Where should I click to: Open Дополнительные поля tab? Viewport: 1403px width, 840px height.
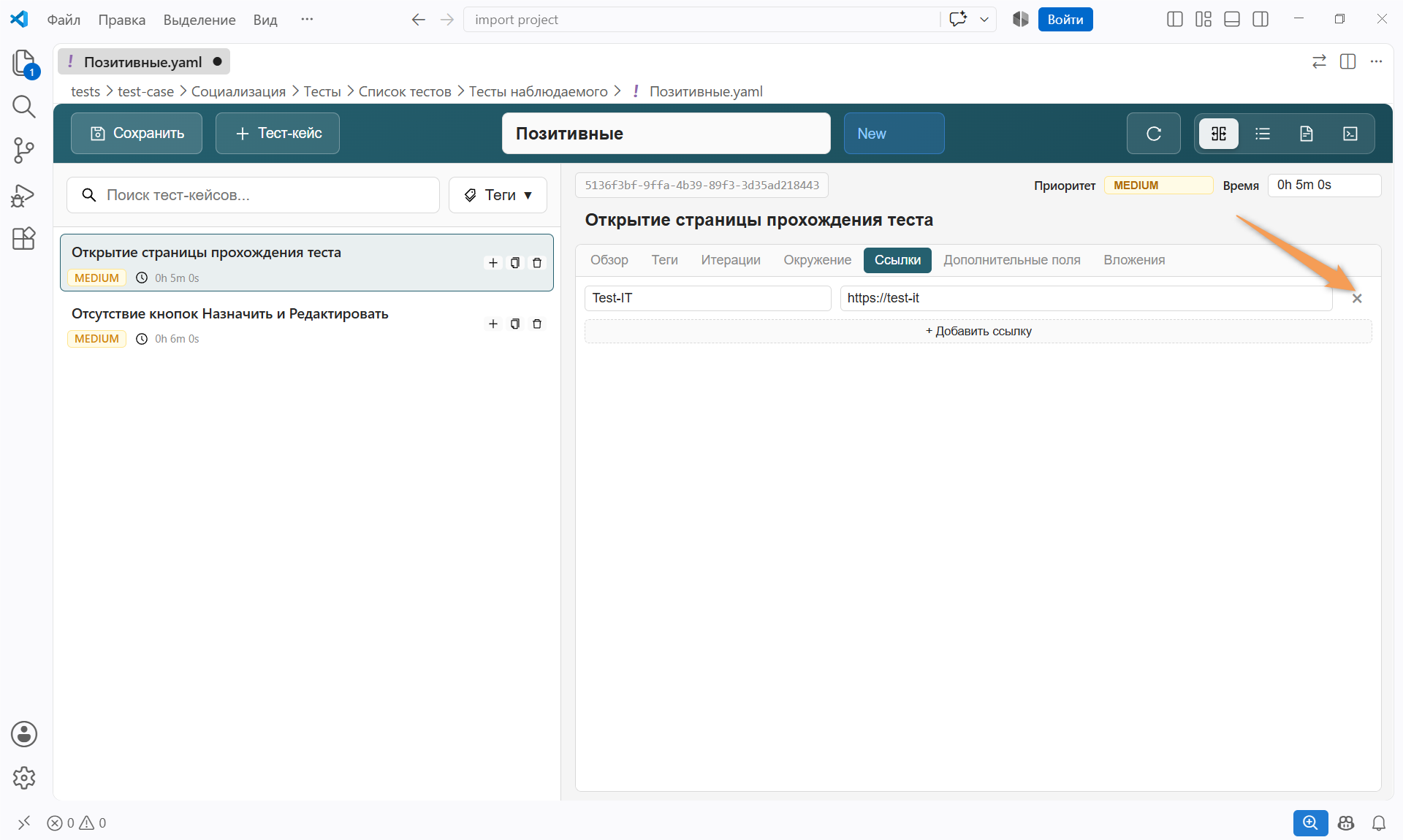coord(1012,260)
